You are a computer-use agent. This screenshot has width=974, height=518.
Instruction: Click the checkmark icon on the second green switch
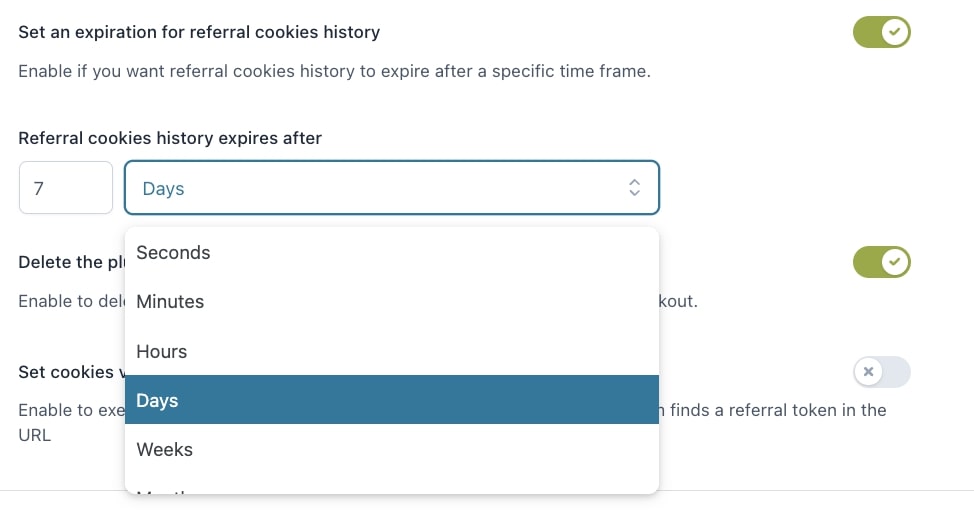(x=894, y=261)
